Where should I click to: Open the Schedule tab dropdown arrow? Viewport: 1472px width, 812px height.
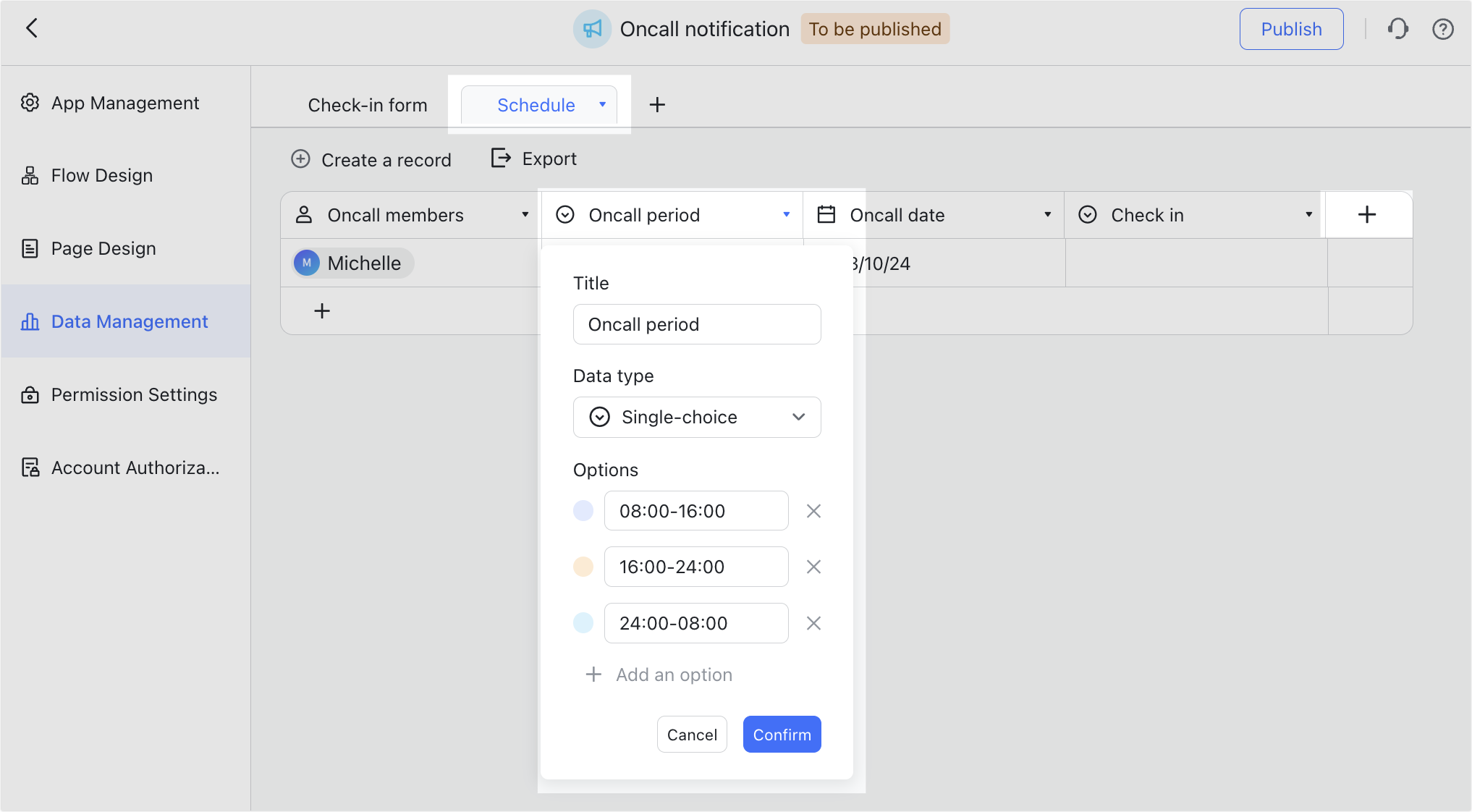(602, 105)
